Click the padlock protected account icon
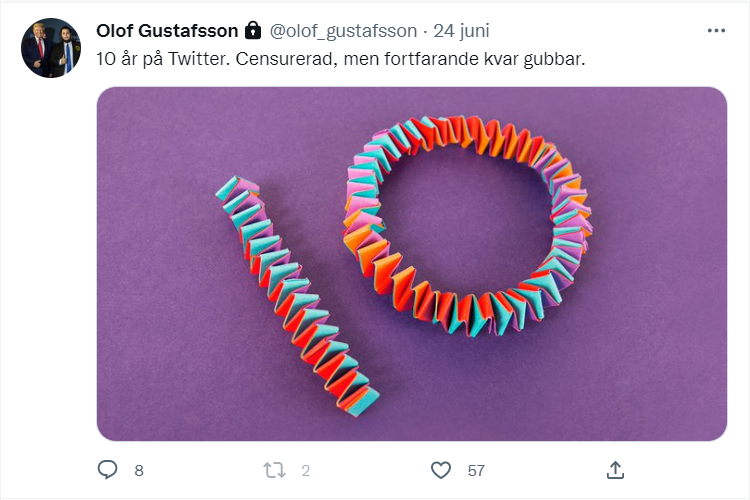This screenshot has width=750, height=500. tap(253, 31)
